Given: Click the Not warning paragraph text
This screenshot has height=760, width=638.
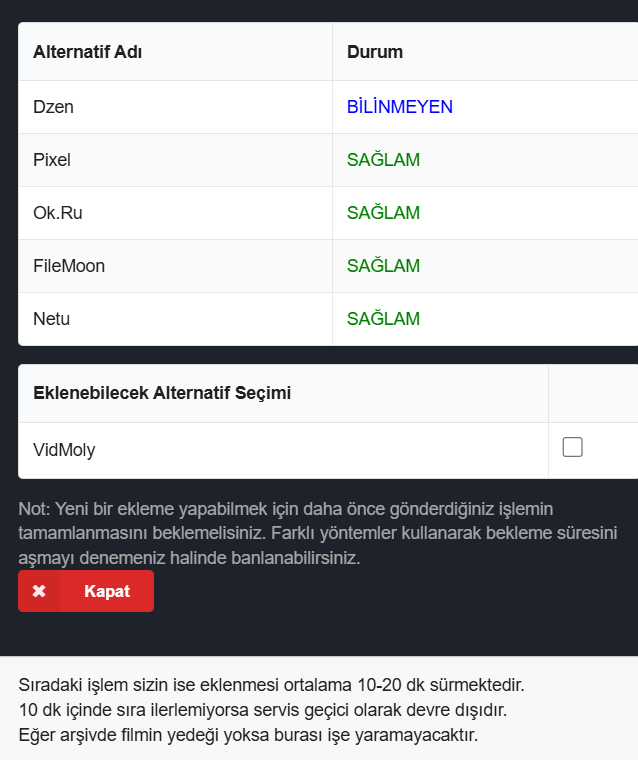Looking at the screenshot, I should 318,533.
